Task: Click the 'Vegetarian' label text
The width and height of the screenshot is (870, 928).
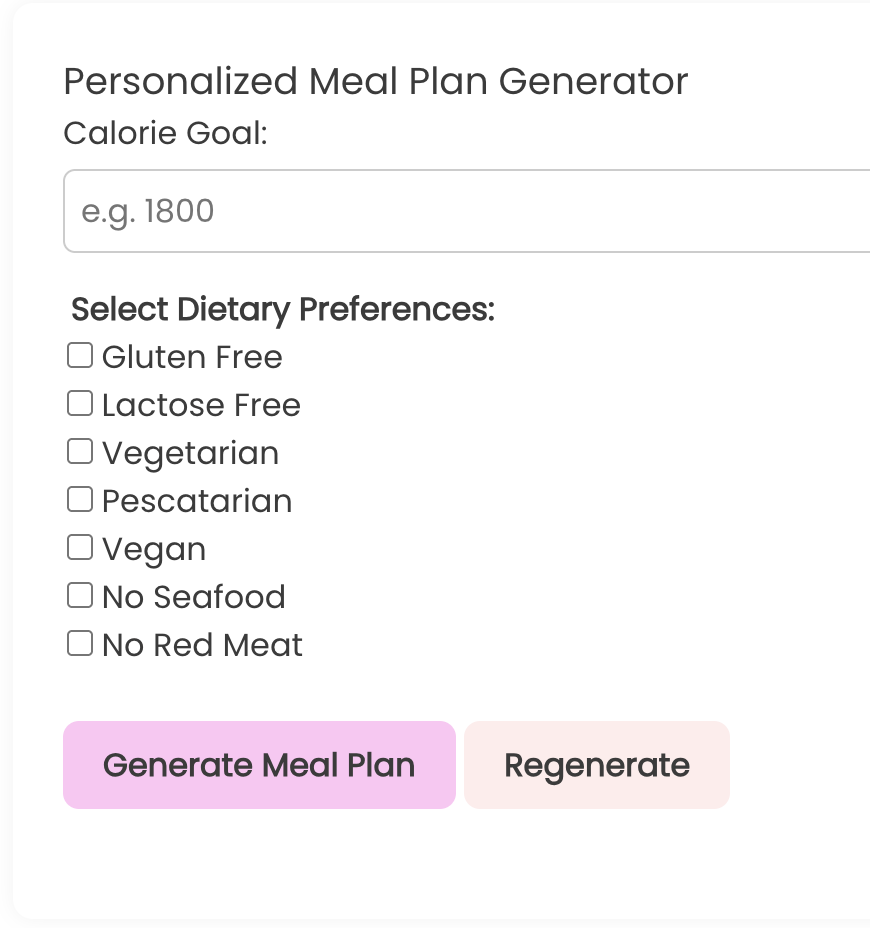Action: click(191, 455)
